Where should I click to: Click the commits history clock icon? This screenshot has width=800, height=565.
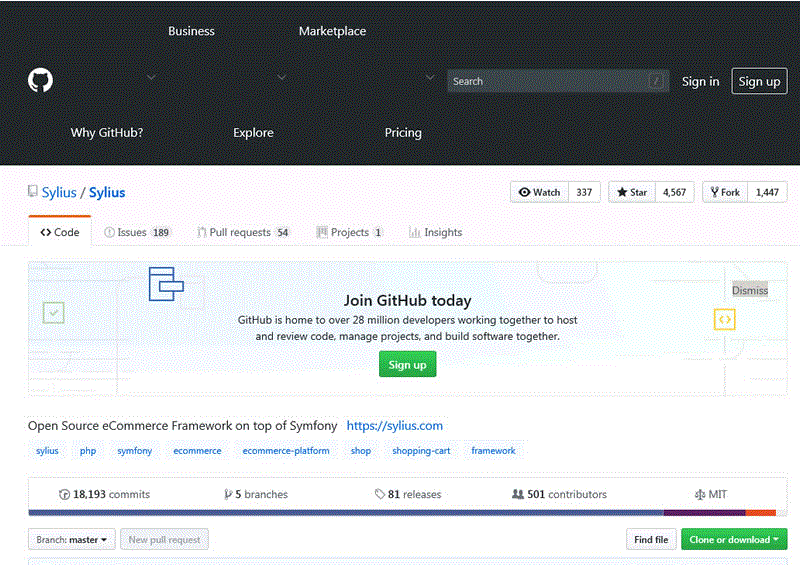pyautogui.click(x=65, y=494)
